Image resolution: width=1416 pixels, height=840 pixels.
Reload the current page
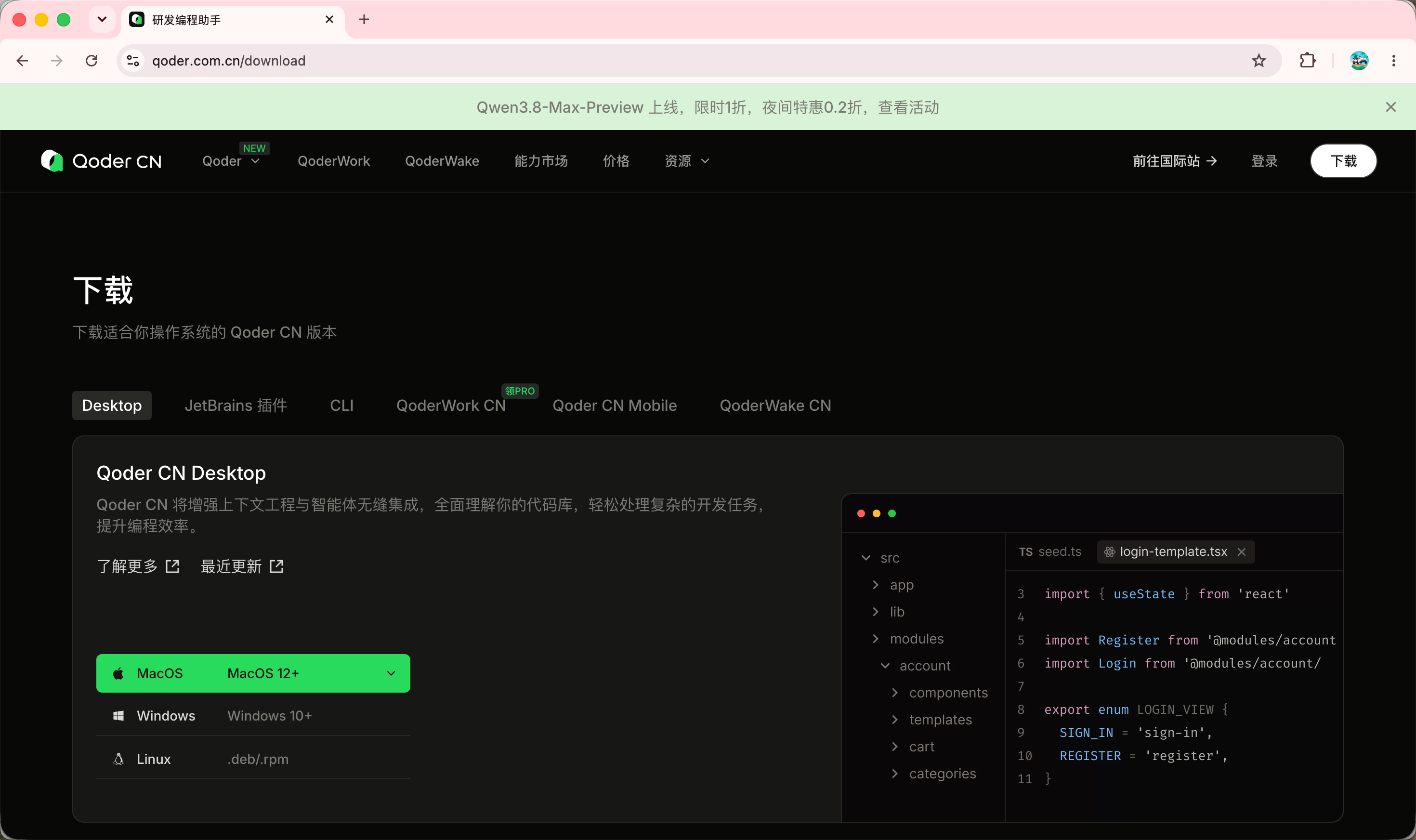(92, 61)
